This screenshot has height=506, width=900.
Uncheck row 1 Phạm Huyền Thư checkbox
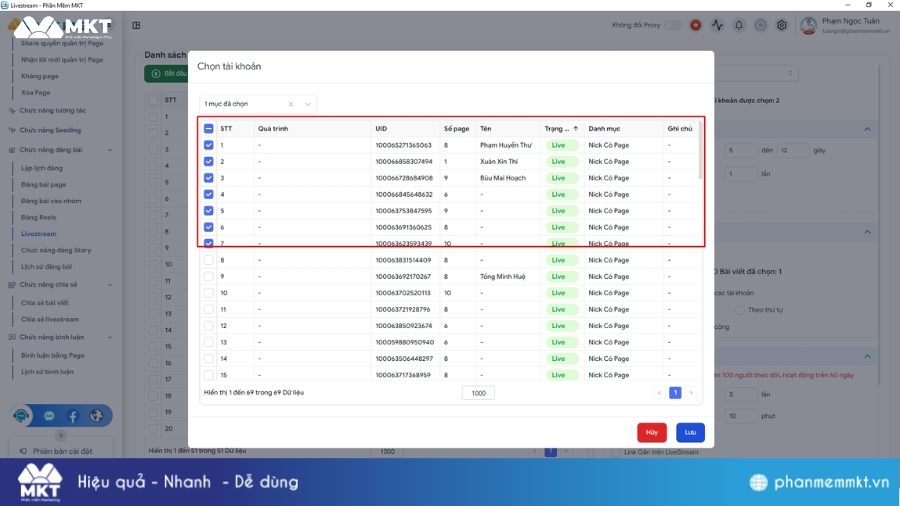point(209,145)
